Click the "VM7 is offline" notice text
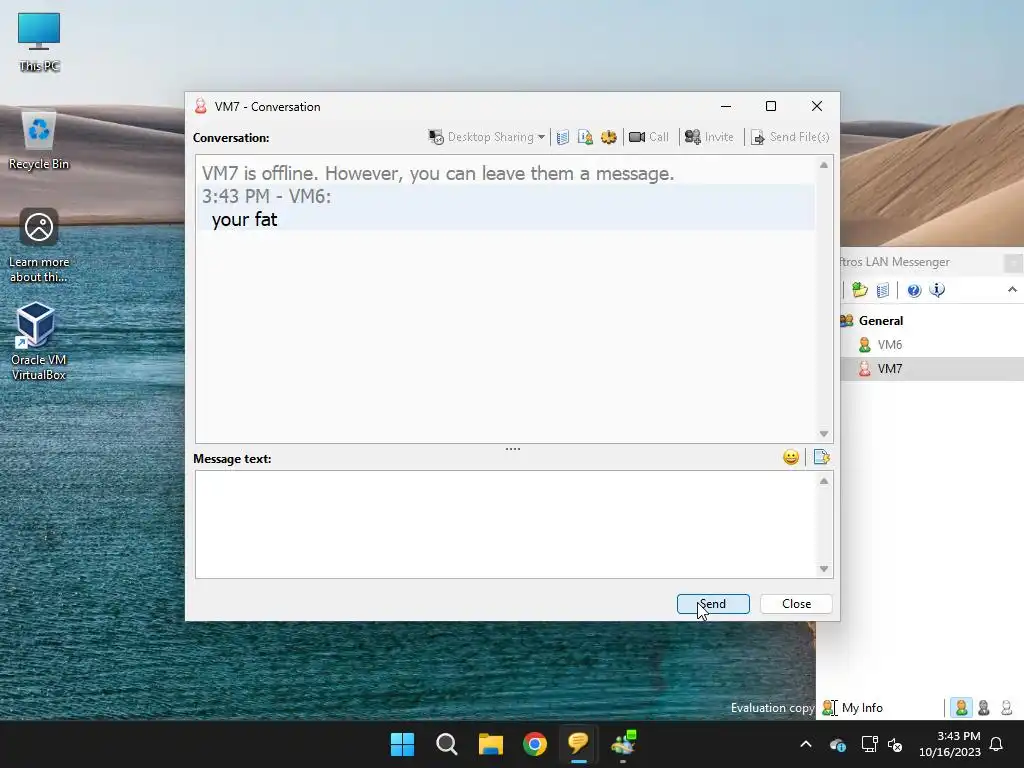The height and width of the screenshot is (768, 1024). click(x=438, y=174)
